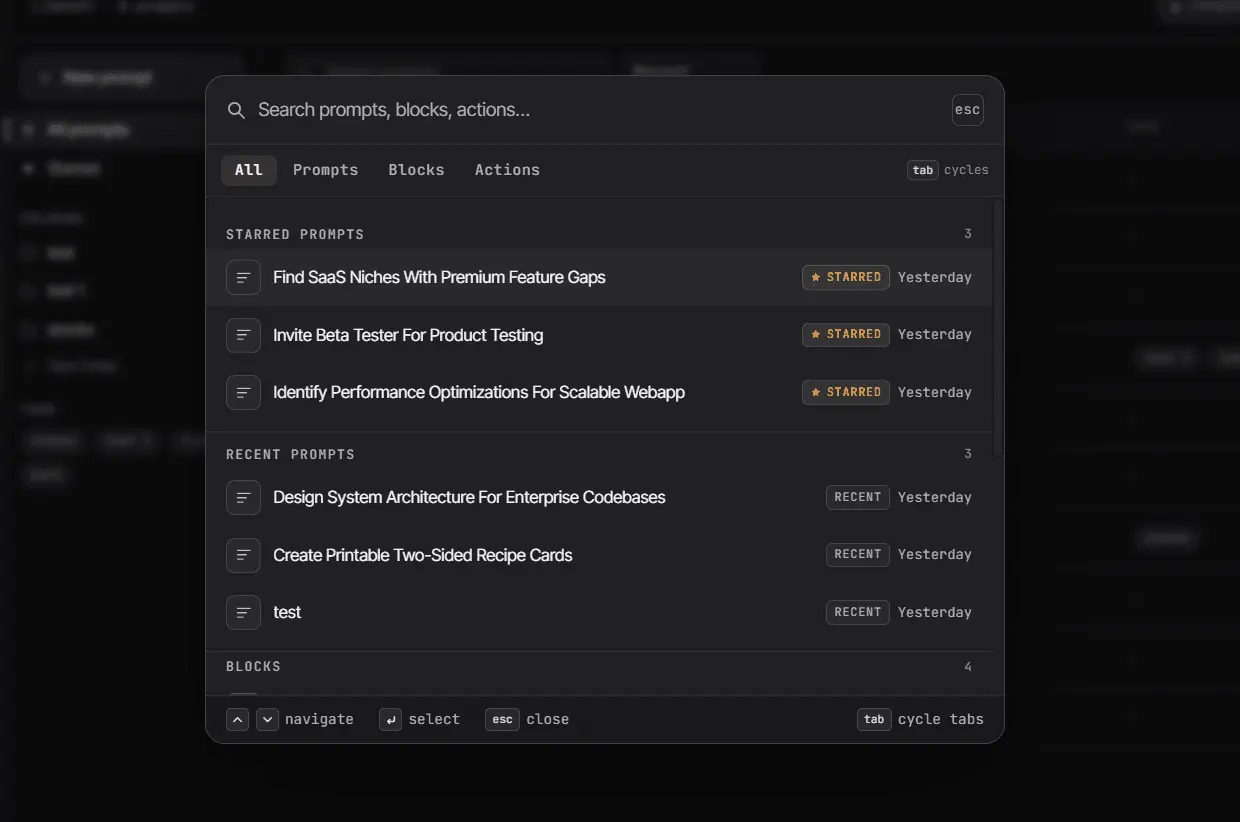Click the STARRED PROMPTS section header
This screenshot has height=822, width=1240.
click(x=295, y=234)
